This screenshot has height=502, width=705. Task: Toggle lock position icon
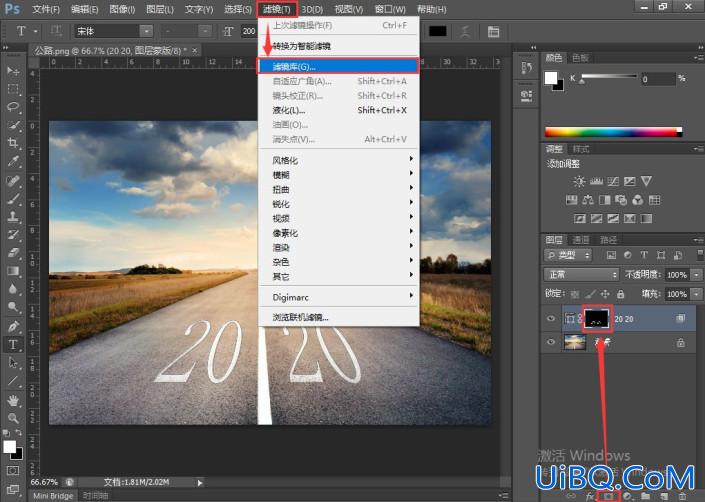[605, 294]
